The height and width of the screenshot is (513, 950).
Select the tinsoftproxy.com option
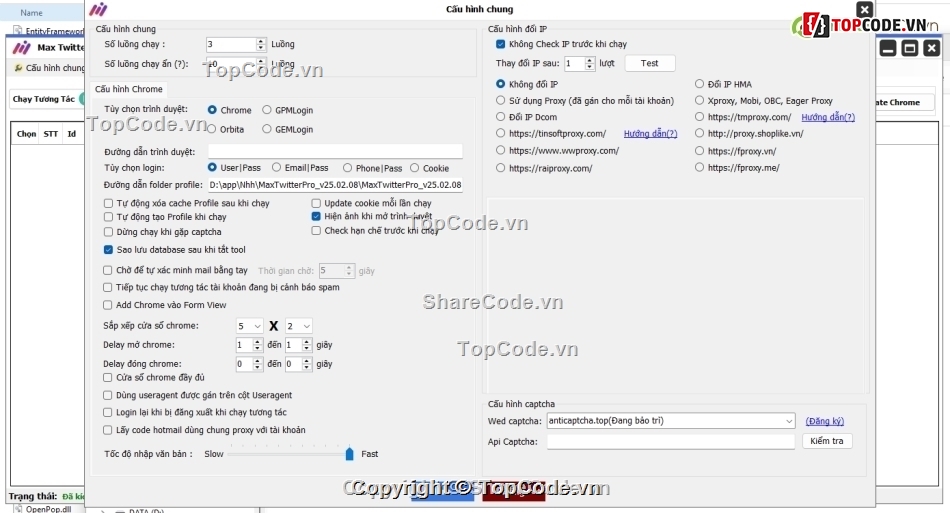point(500,133)
